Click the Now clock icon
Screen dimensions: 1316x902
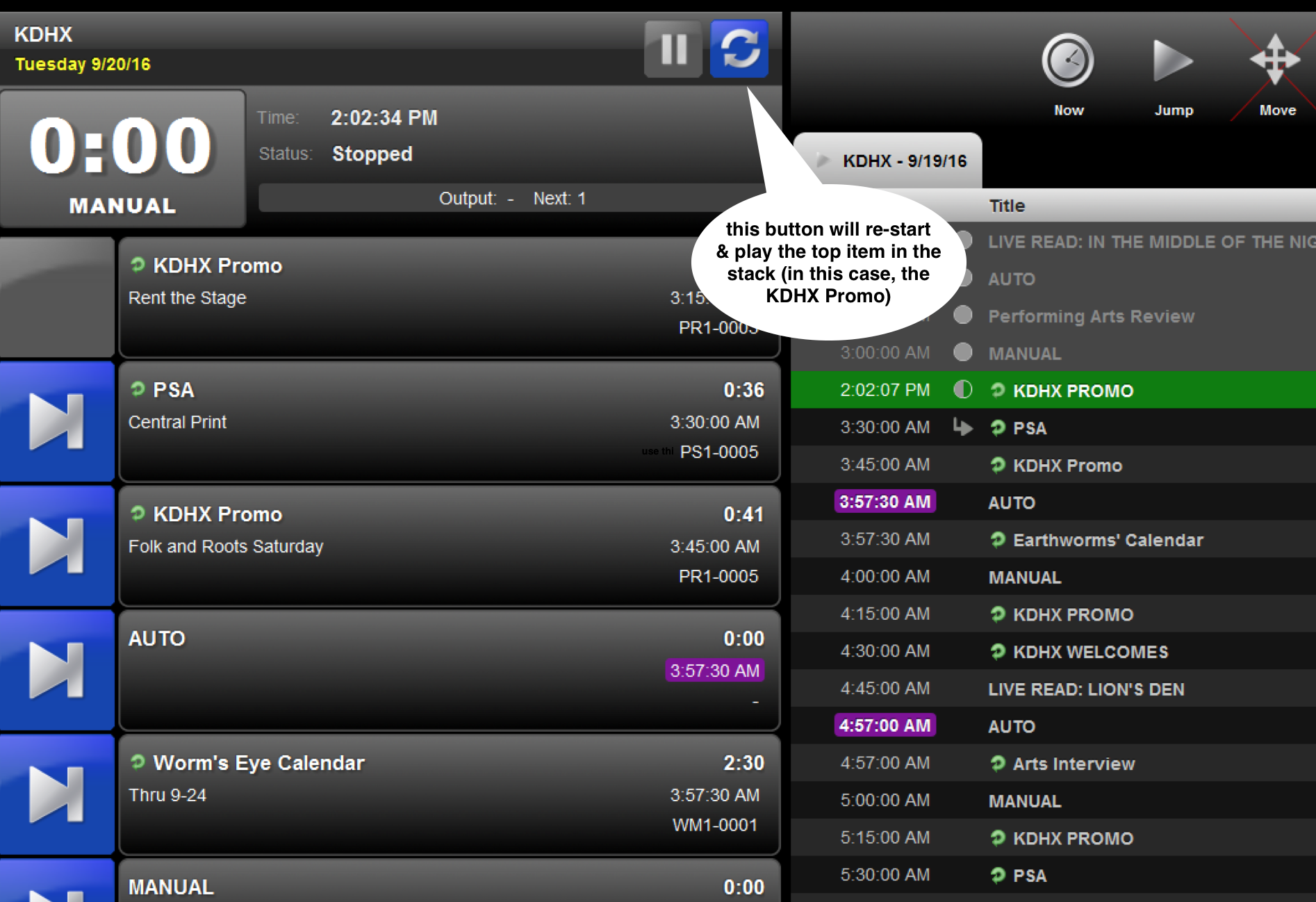tap(1067, 62)
